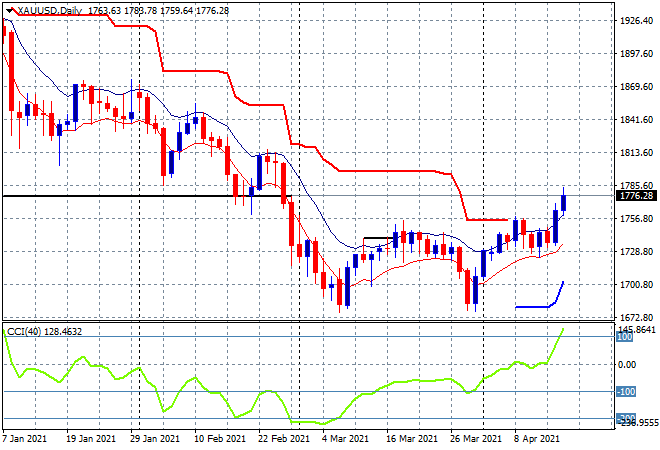
Task: Click the 1728.80 price scale label
Action: (636, 252)
